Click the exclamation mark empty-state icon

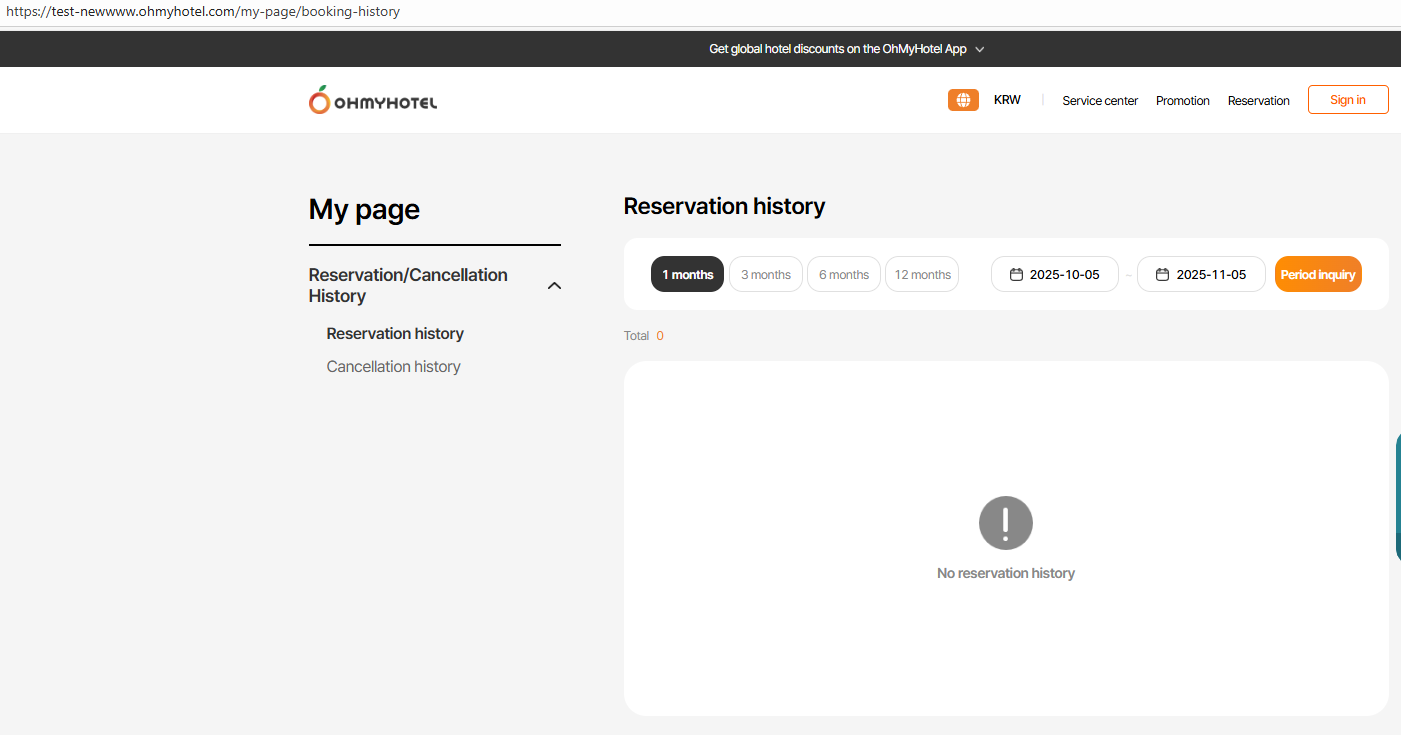1005,523
